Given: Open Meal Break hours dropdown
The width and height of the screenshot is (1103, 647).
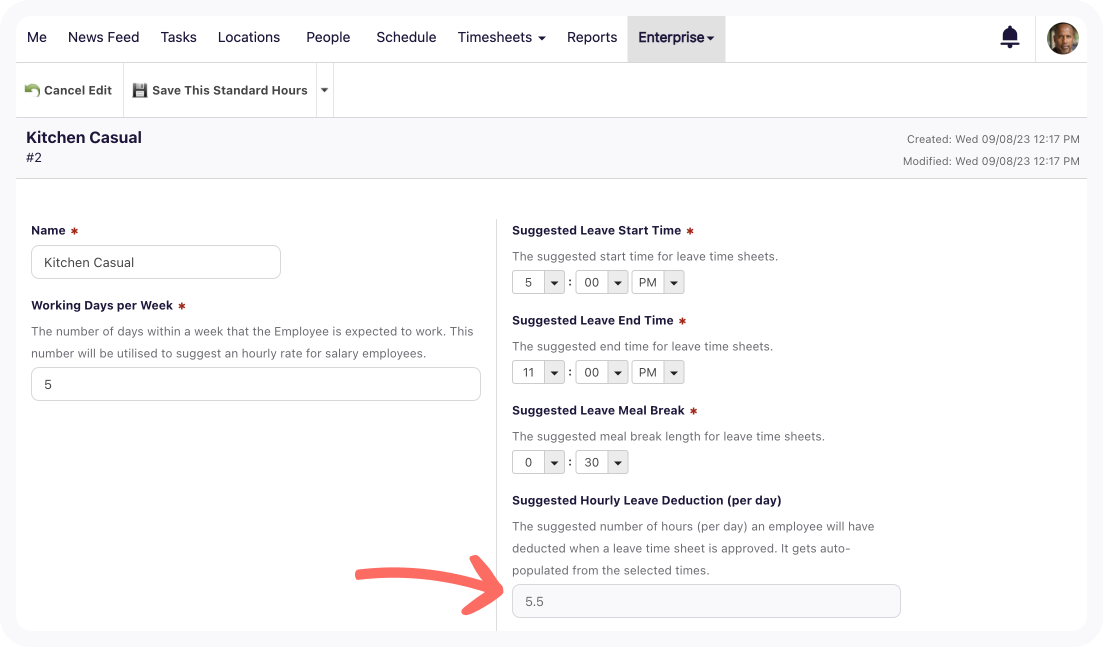Looking at the screenshot, I should tap(539, 463).
